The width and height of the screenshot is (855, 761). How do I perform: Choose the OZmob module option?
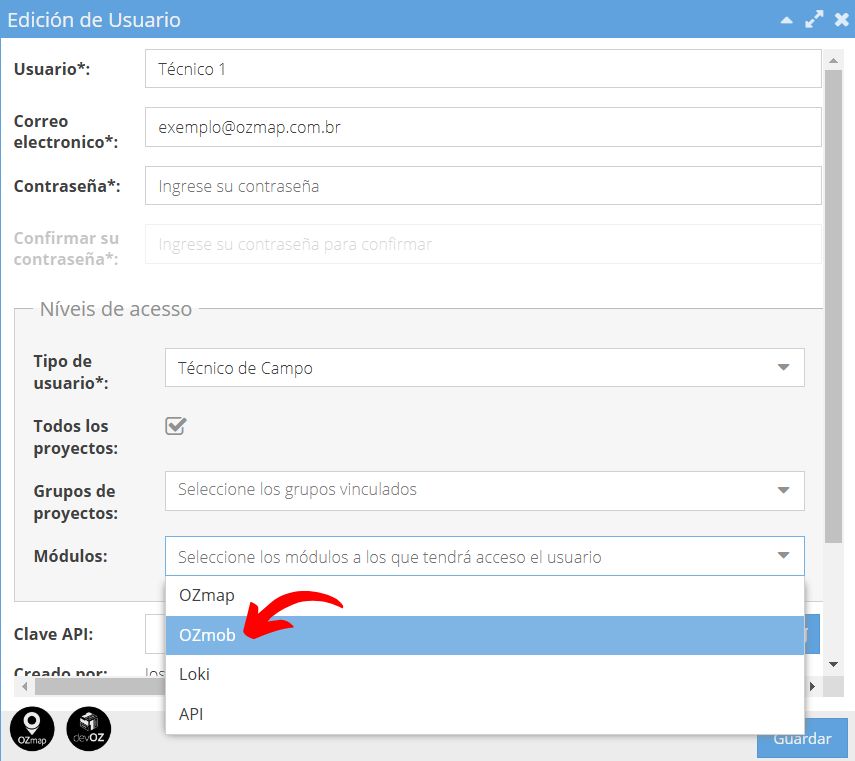click(485, 635)
